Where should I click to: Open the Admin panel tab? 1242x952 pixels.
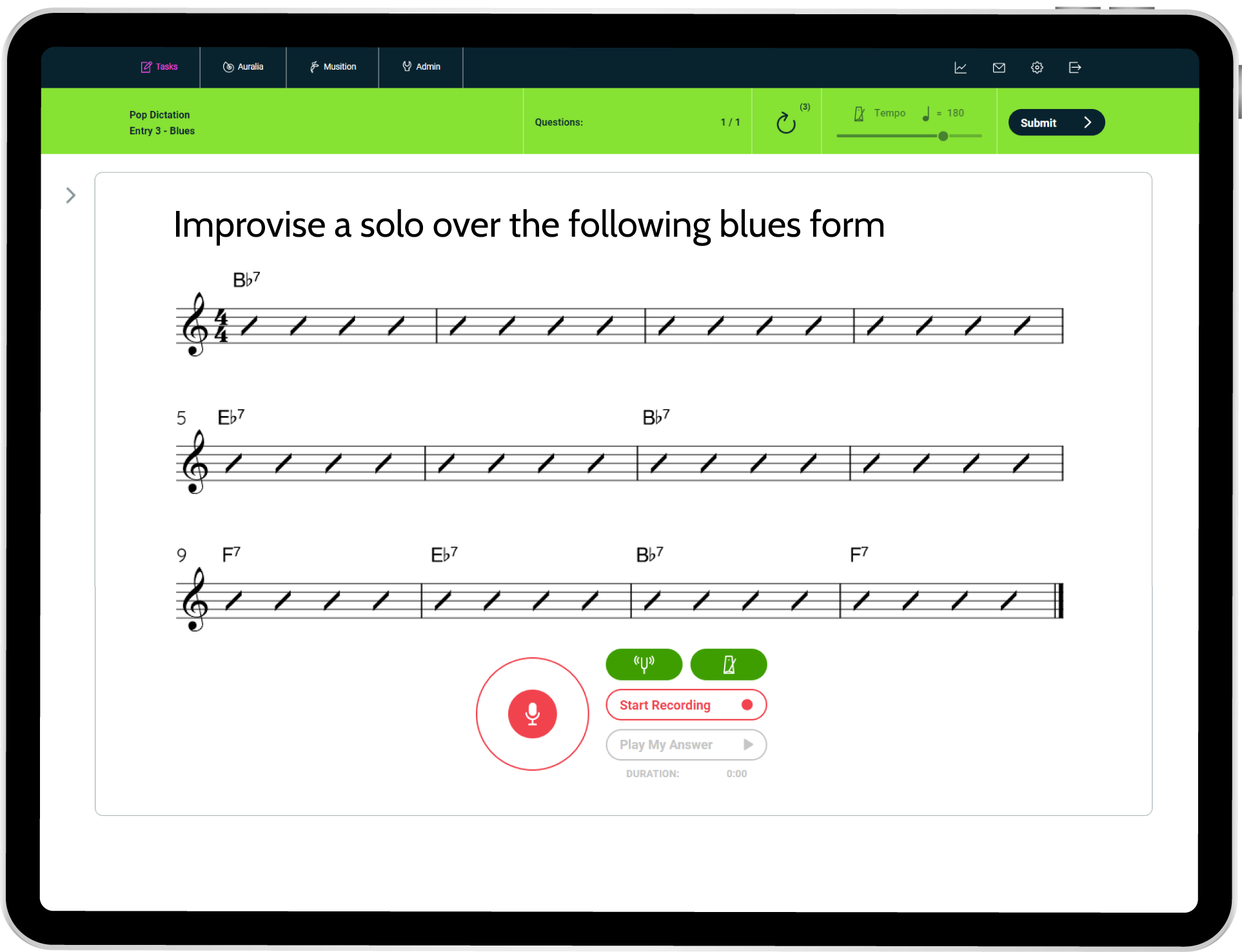tap(422, 66)
